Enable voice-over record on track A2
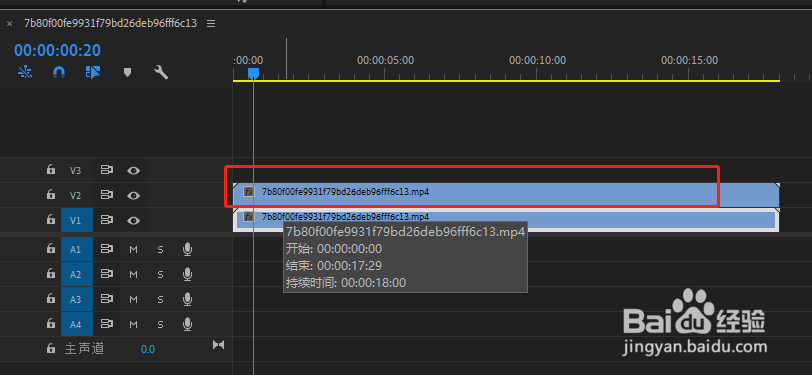812x375 pixels. (187, 275)
